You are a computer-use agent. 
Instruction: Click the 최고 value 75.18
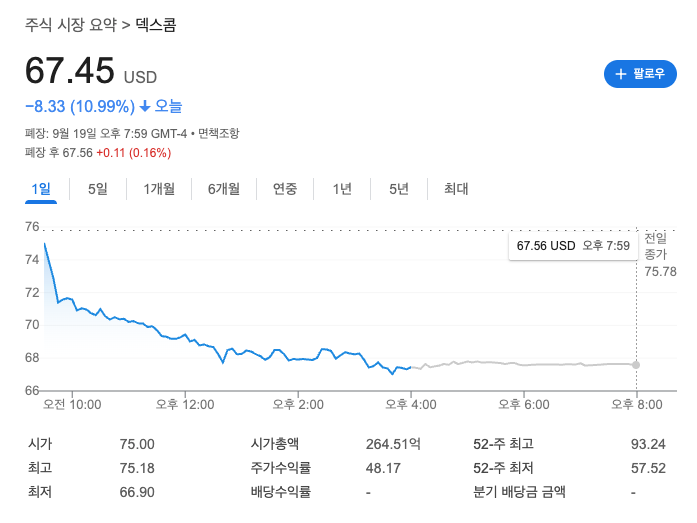(137, 468)
